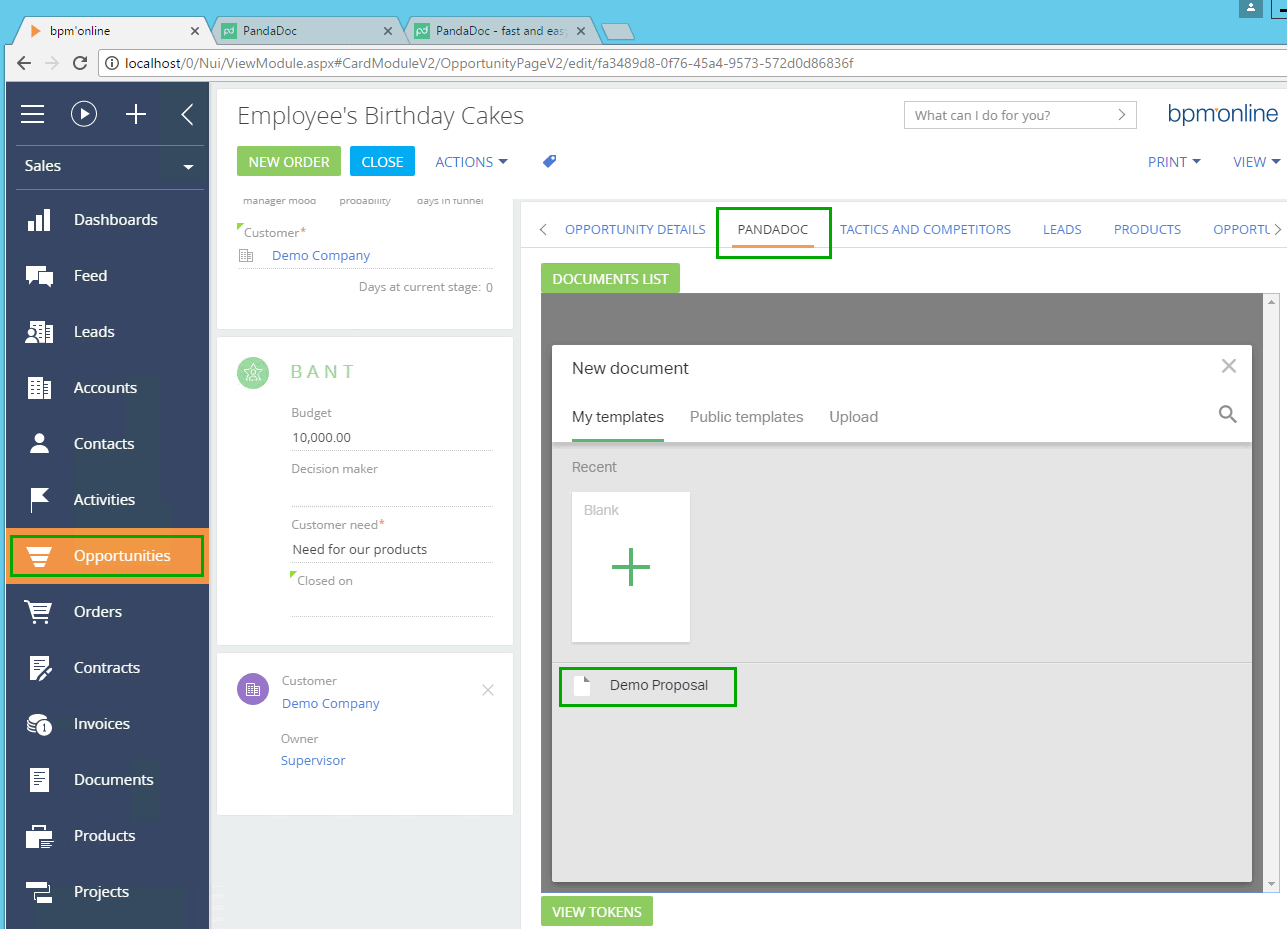Screen dimensions: 1287x929
Task: Open the Supervisor owner link
Action: tap(313, 761)
